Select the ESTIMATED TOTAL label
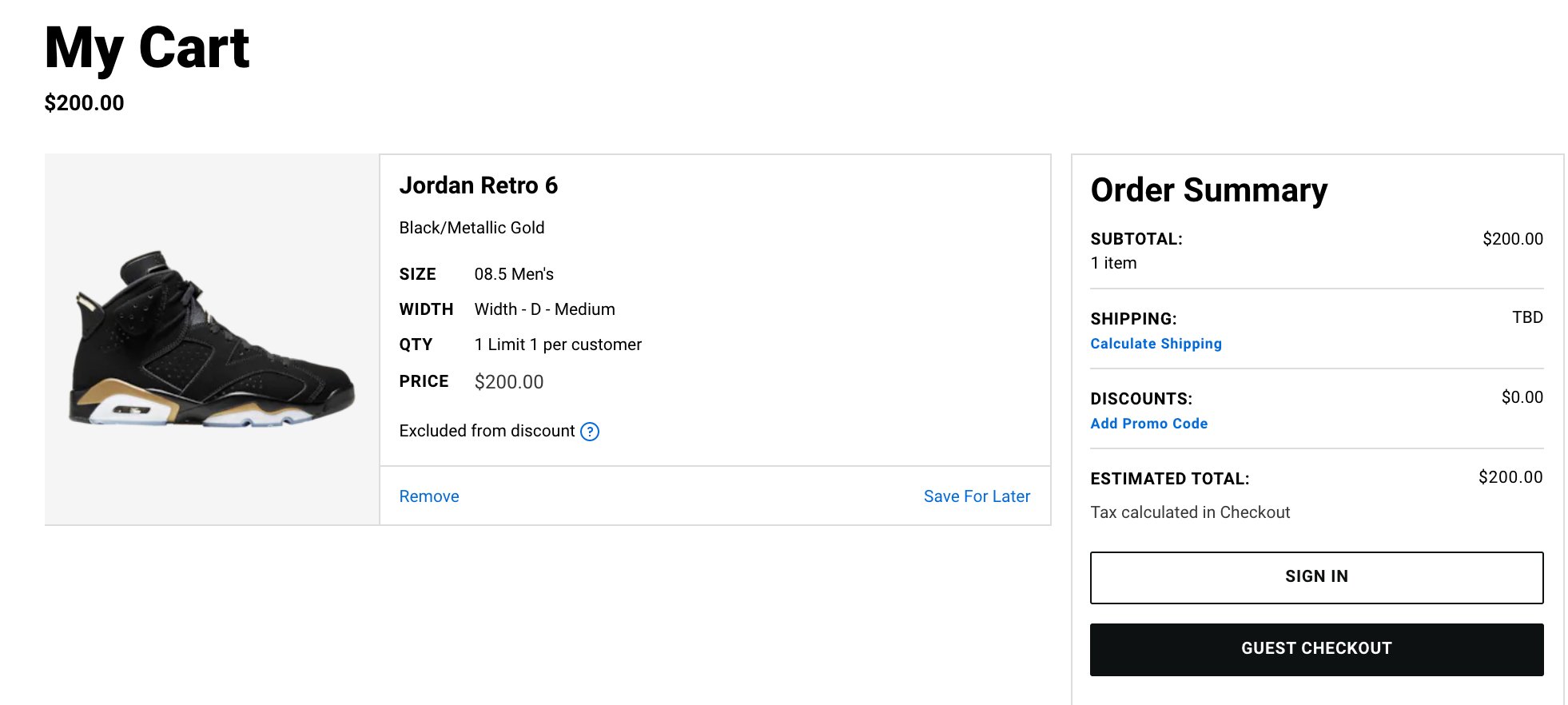The image size is (1568, 705). [x=1170, y=479]
